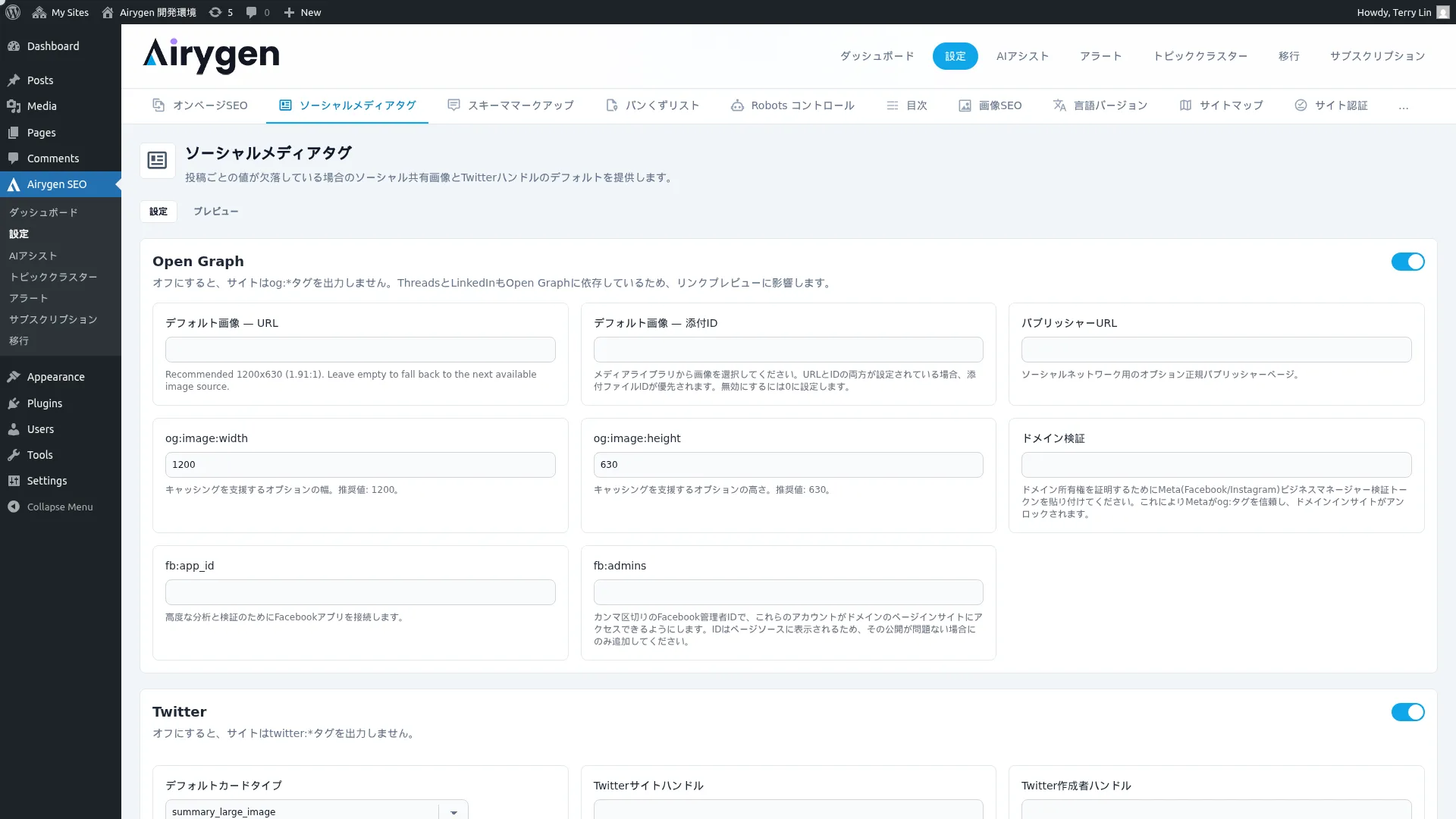Open comments bubble icon in admin bar

[252, 12]
